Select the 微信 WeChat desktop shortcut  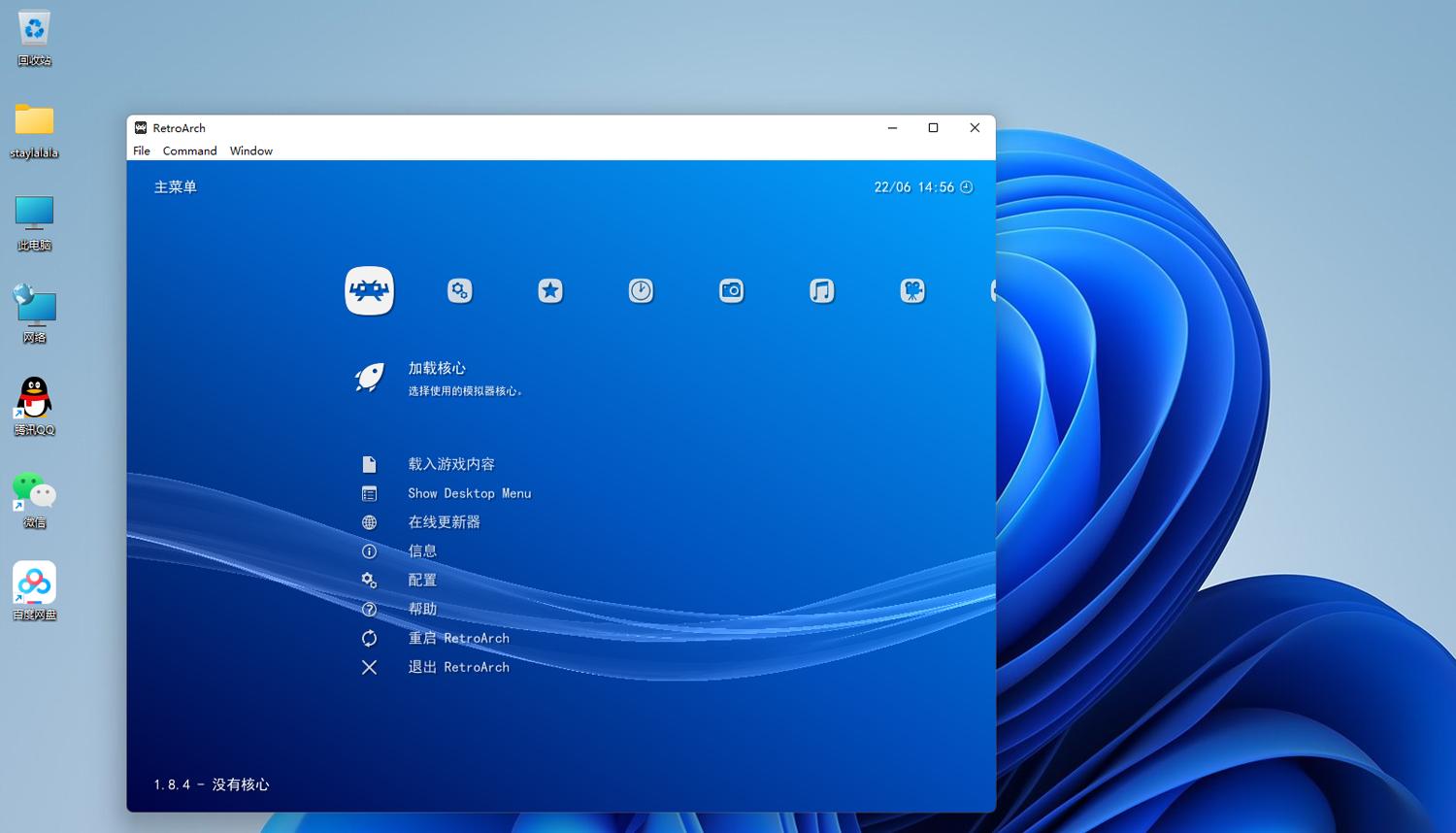34,500
